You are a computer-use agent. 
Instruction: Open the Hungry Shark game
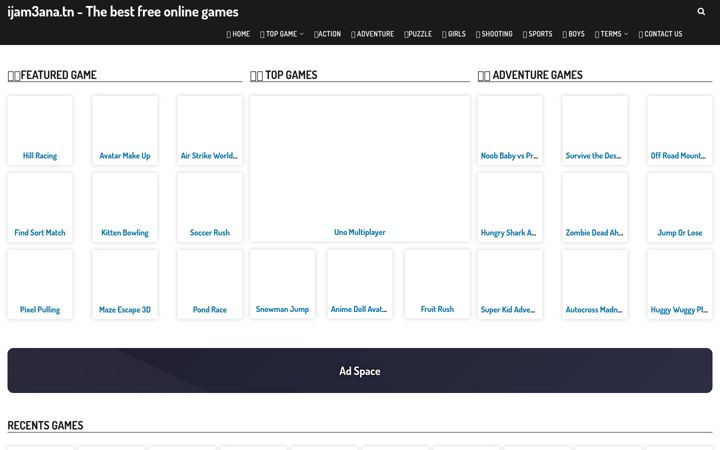510,208
